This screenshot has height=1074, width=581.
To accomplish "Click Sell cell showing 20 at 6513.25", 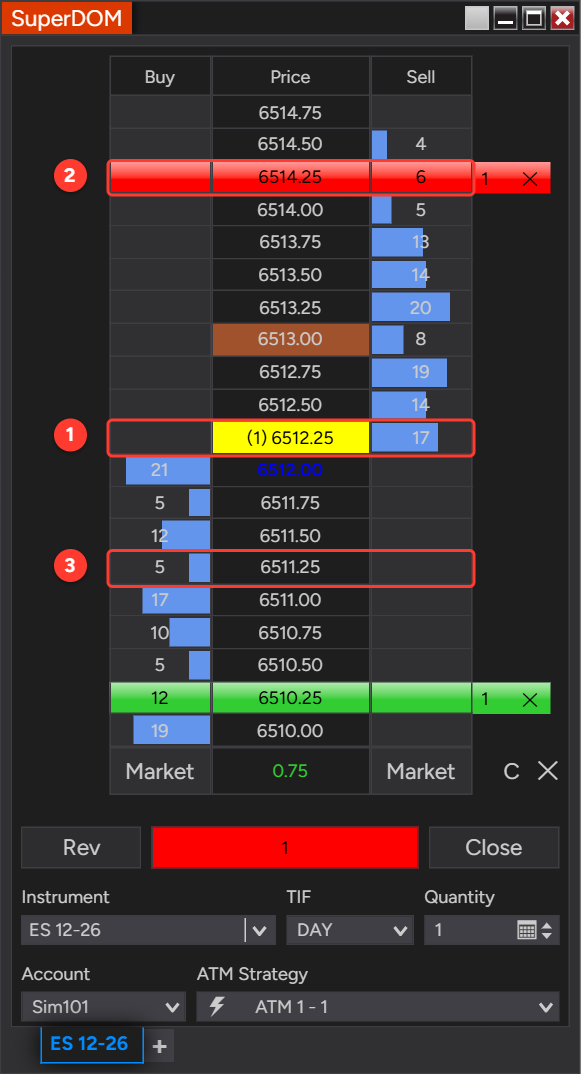I will [421, 308].
